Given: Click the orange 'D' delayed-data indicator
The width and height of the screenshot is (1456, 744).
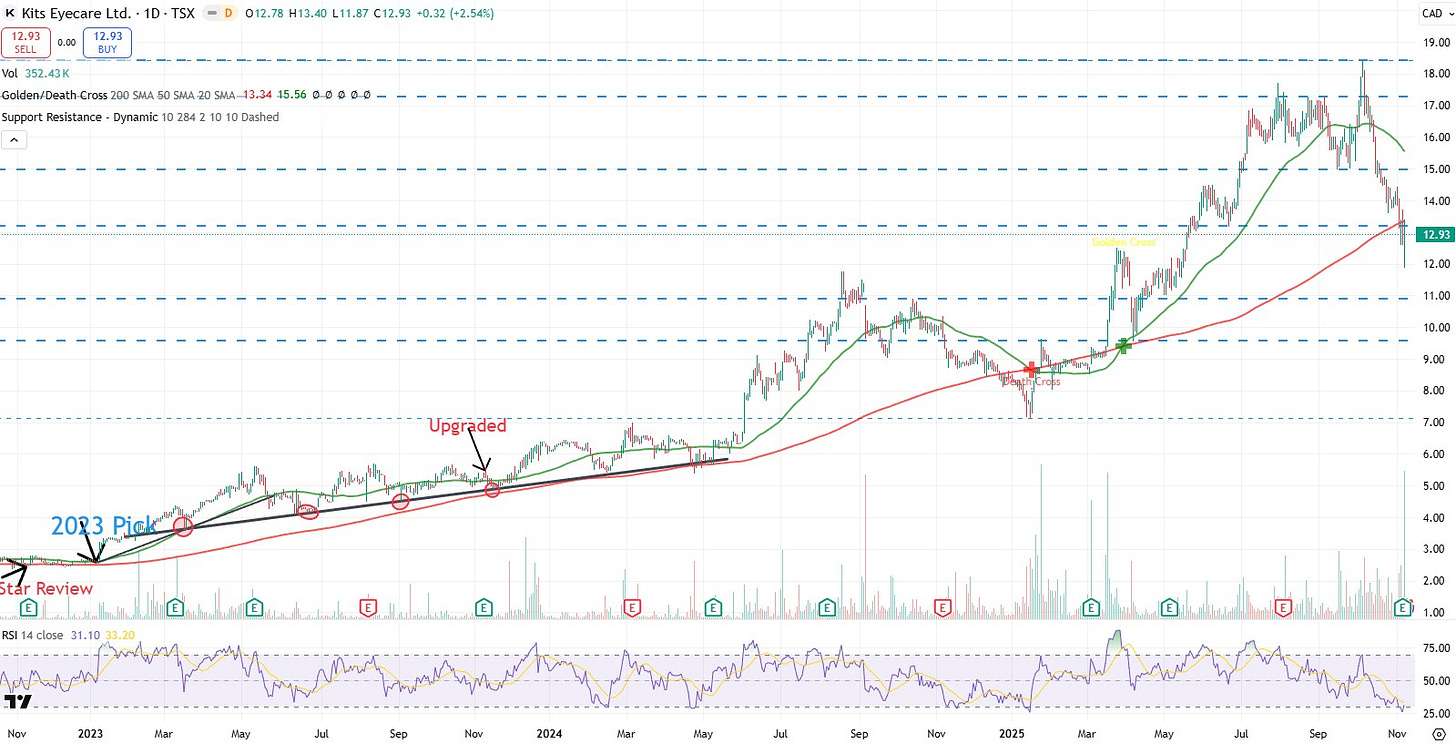Looking at the screenshot, I should (228, 14).
